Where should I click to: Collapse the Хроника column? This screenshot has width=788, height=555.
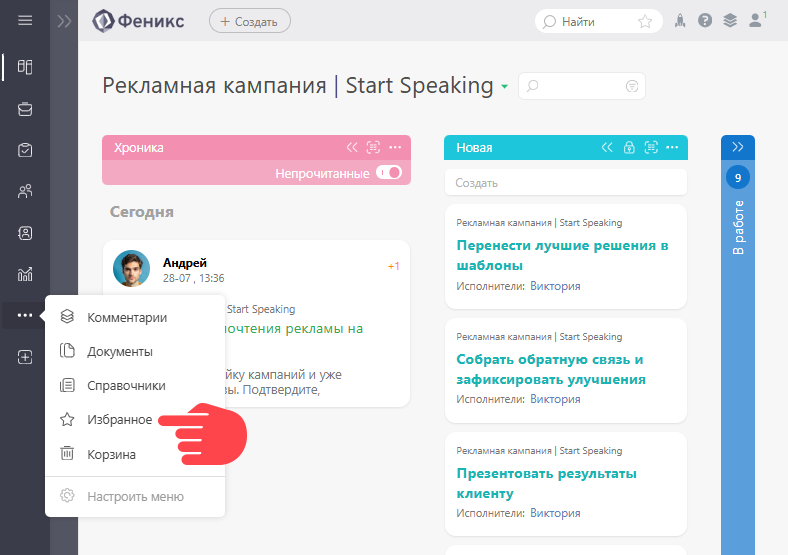click(352, 147)
